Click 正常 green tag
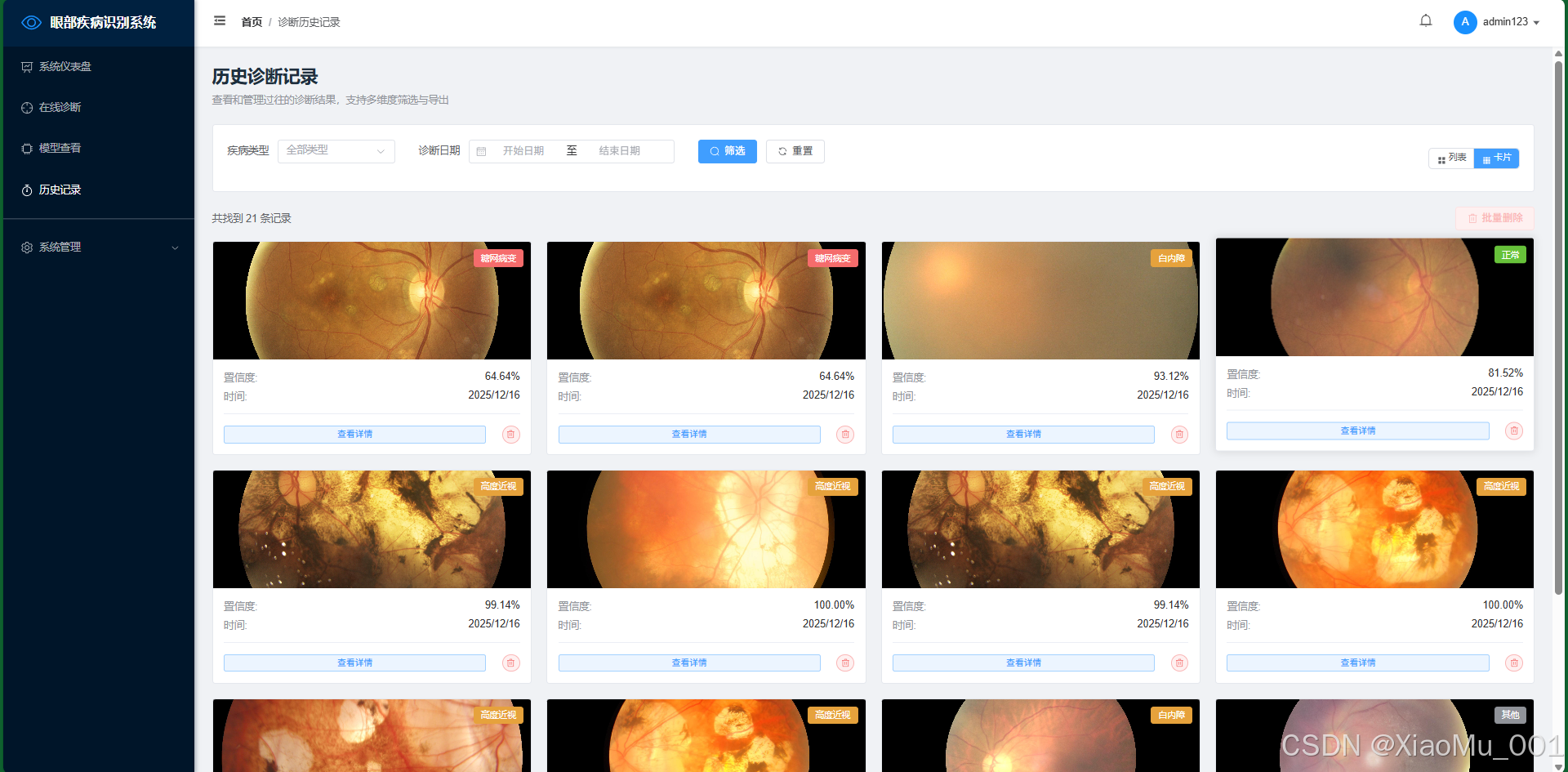1568x772 pixels. click(1510, 255)
